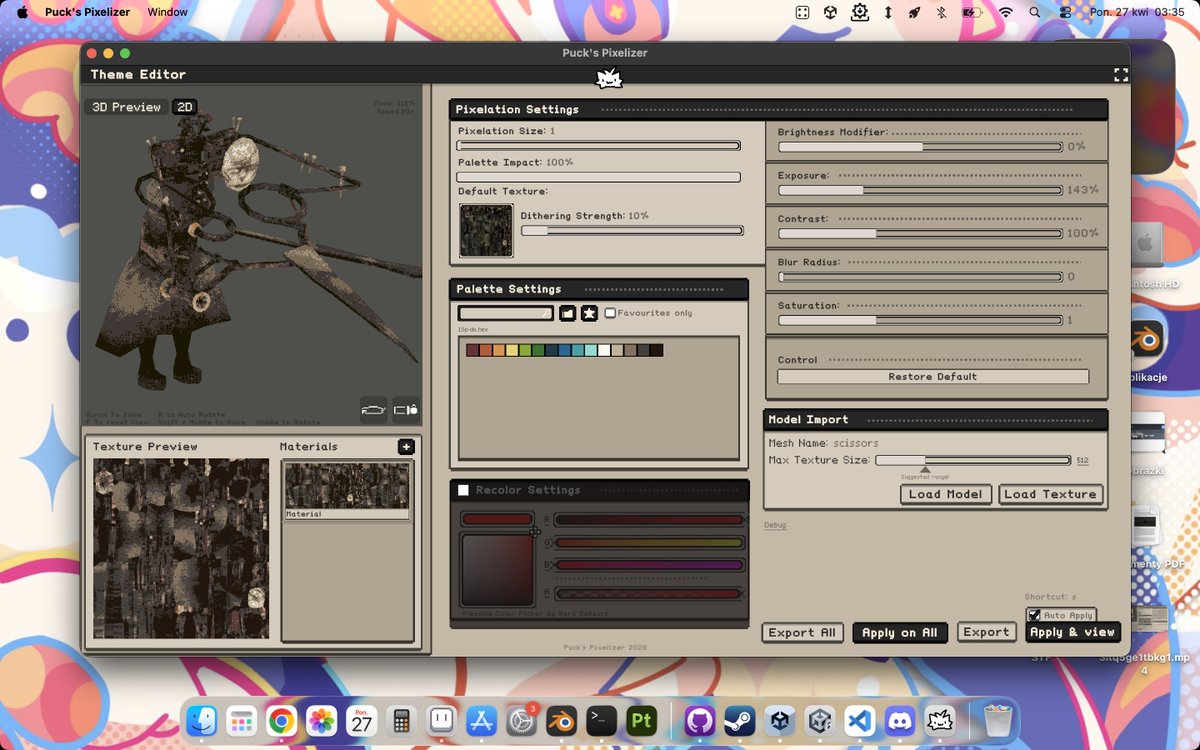Adjust the Max Texture Size slider
Viewport: 1200px width, 750px height.
(973, 460)
